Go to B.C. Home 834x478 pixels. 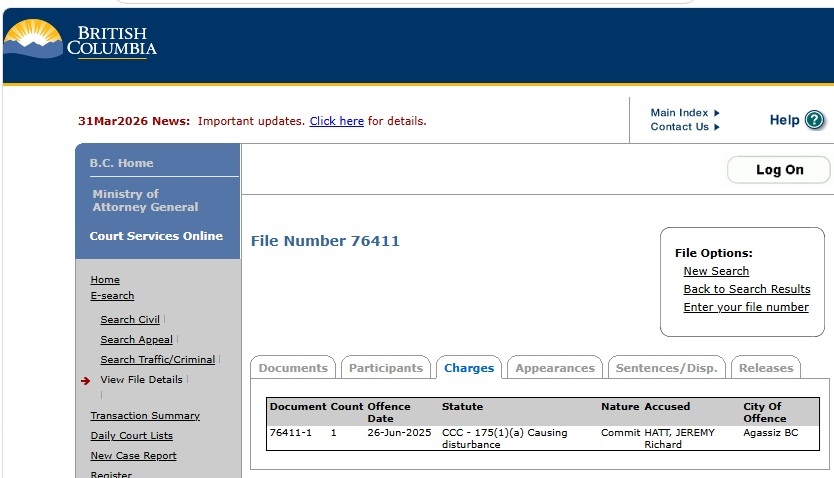[121, 163]
